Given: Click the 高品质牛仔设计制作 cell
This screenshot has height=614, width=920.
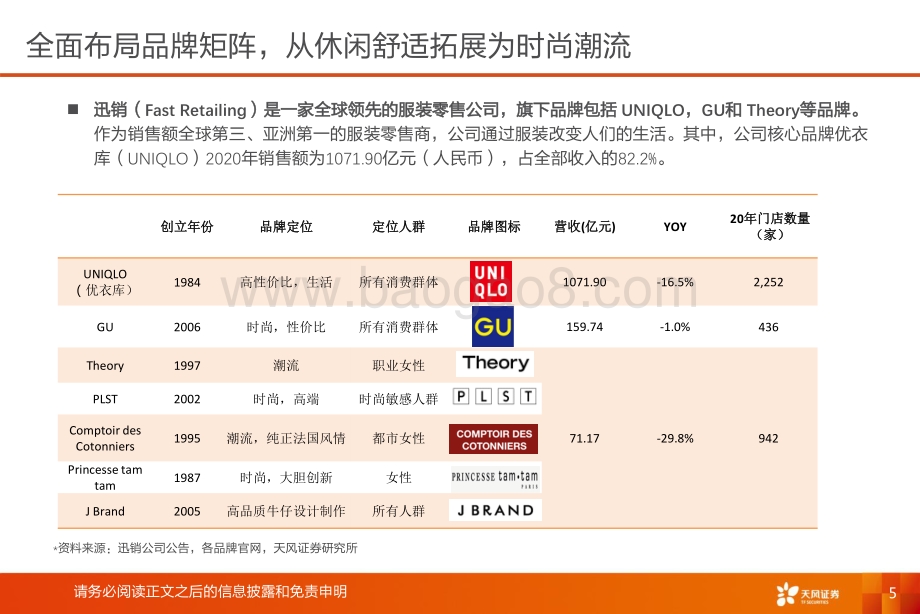Looking at the screenshot, I should pyautogui.click(x=286, y=511).
